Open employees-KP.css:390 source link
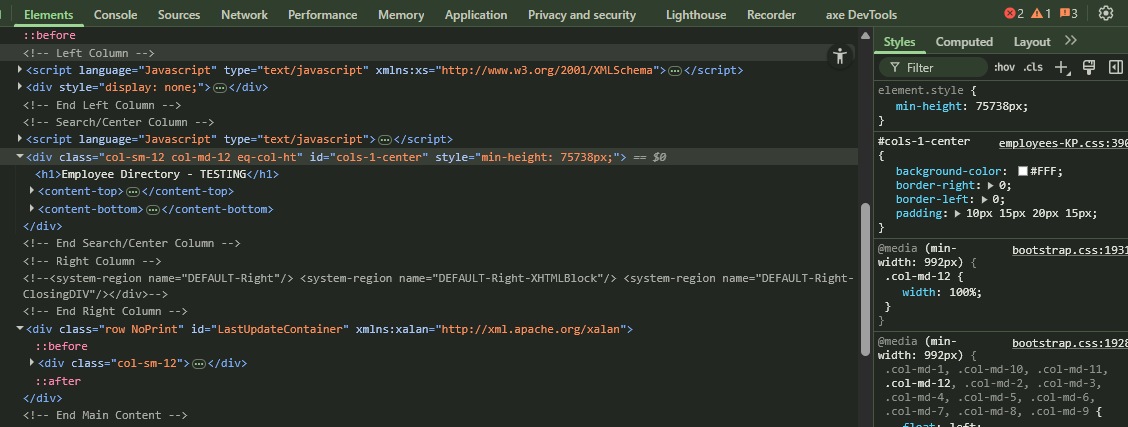 coord(1063,143)
